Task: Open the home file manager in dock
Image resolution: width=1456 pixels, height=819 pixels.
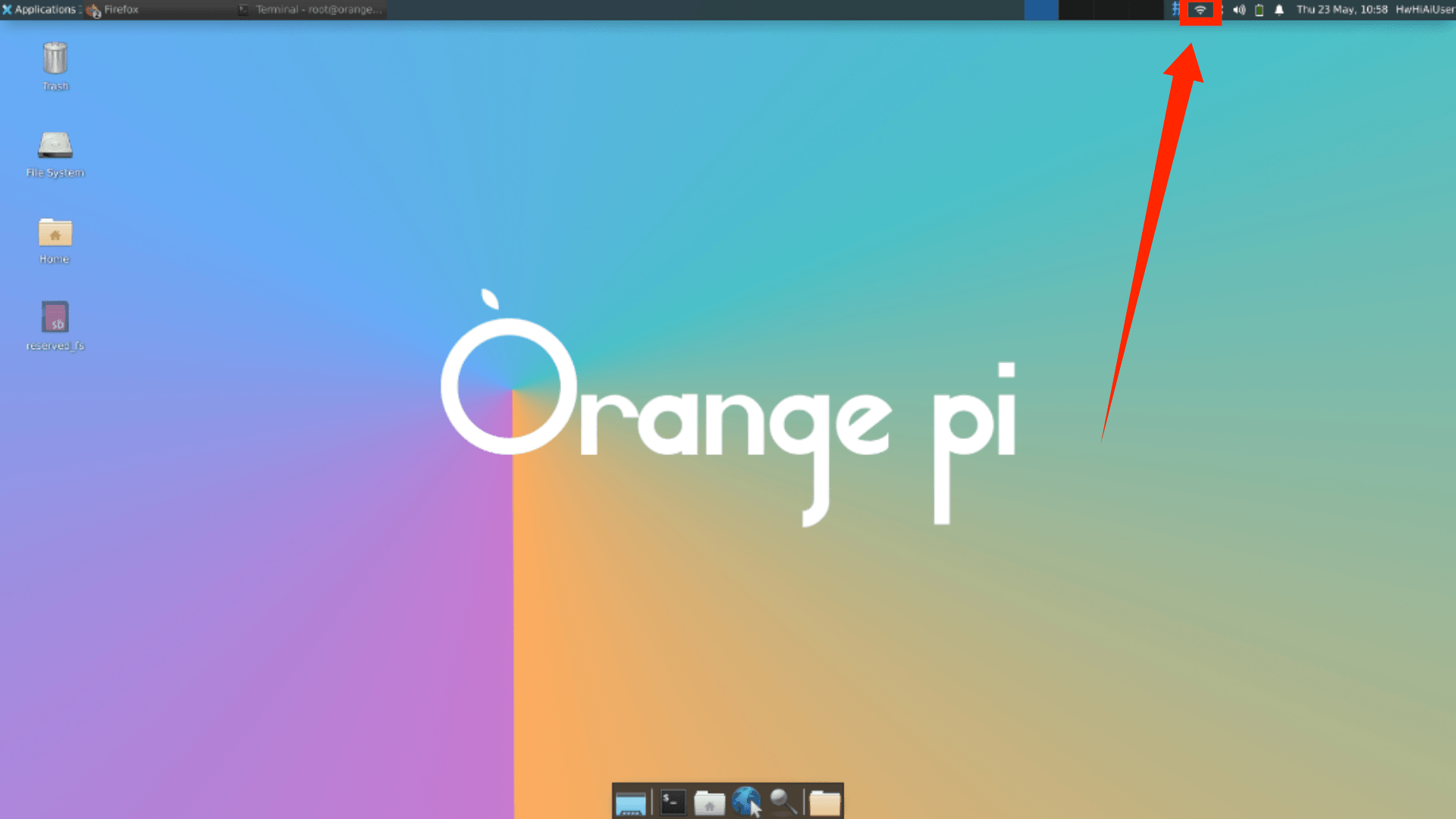Action: (x=710, y=802)
